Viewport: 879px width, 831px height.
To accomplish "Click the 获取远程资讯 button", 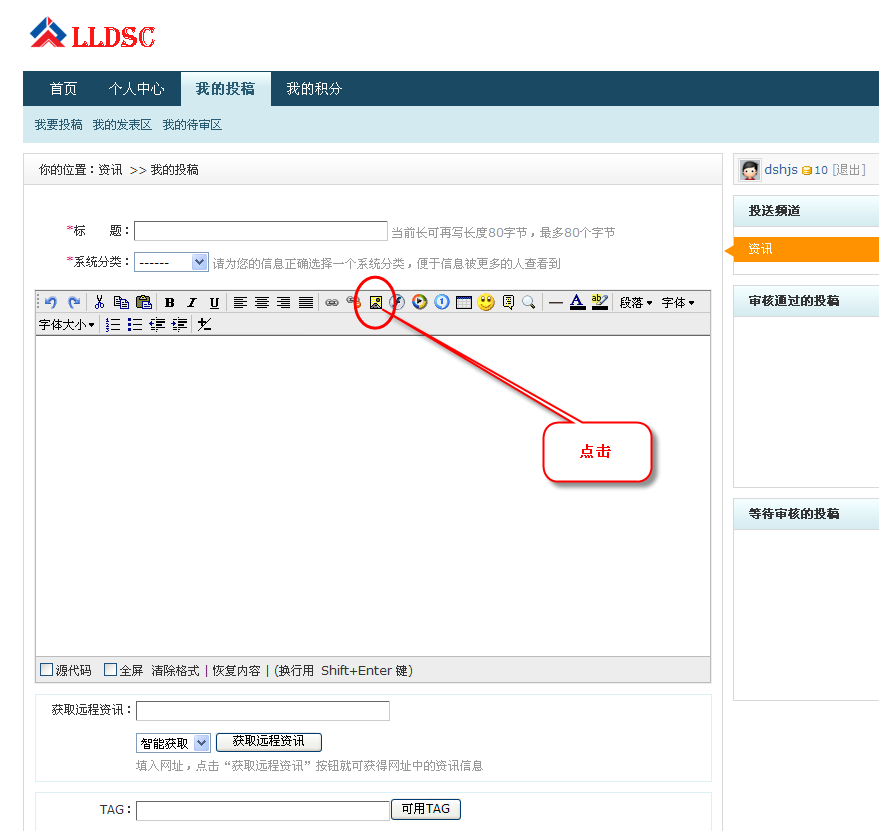I will pos(269,742).
